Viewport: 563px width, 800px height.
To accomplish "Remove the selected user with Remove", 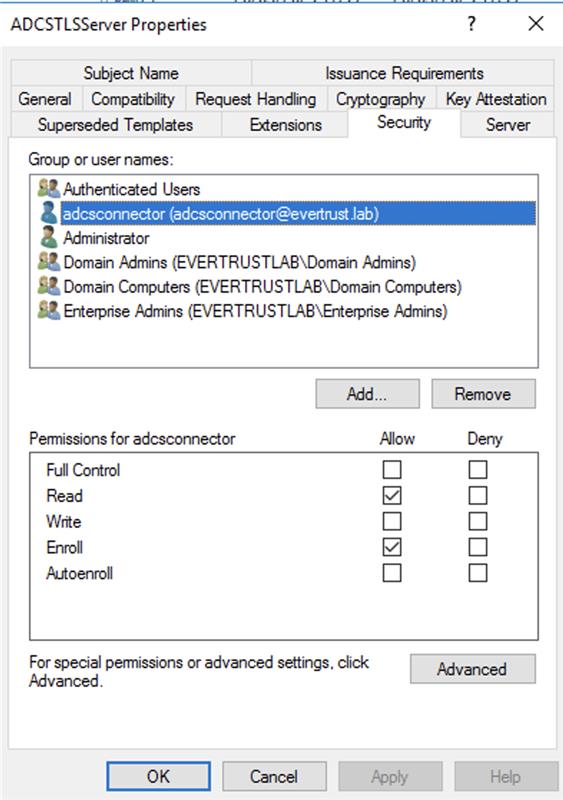I will (x=483, y=394).
